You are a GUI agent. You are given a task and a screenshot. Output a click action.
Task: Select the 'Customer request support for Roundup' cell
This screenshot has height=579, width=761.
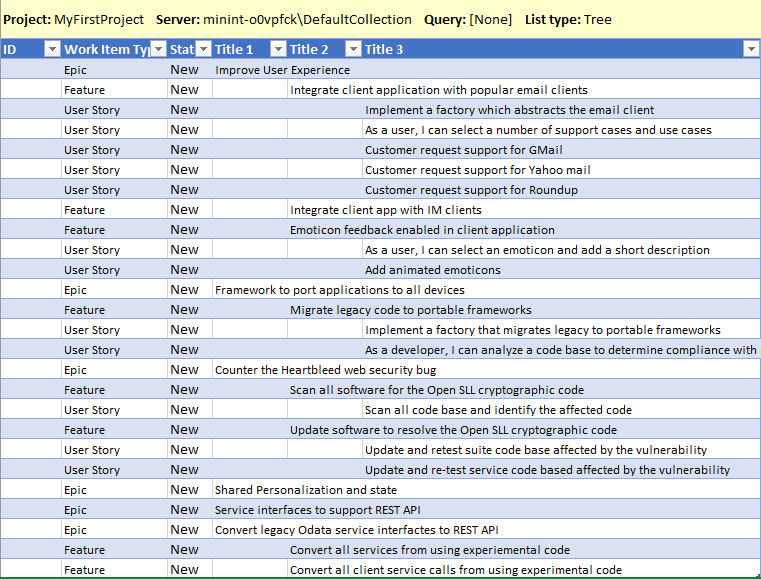(x=471, y=190)
